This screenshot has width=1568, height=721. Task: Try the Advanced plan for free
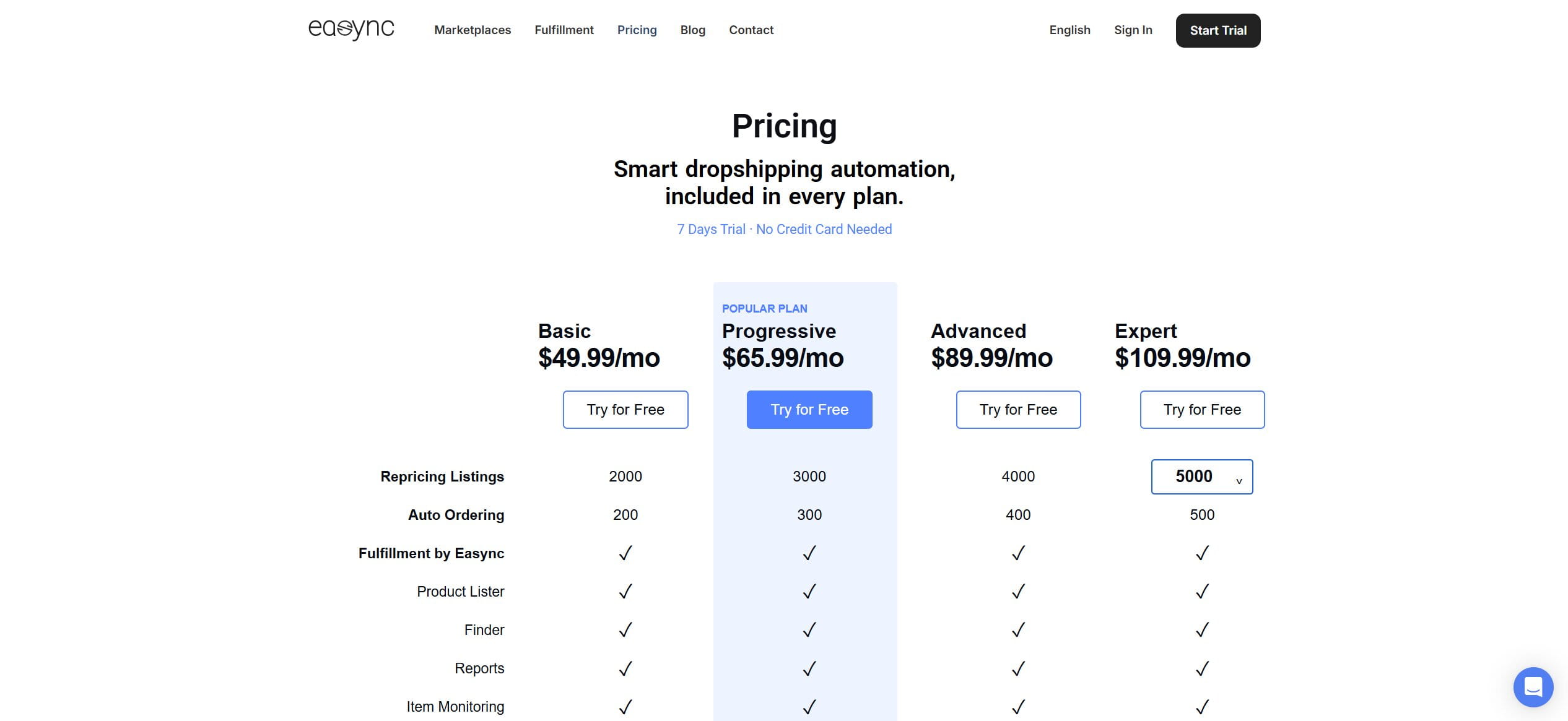click(1018, 410)
